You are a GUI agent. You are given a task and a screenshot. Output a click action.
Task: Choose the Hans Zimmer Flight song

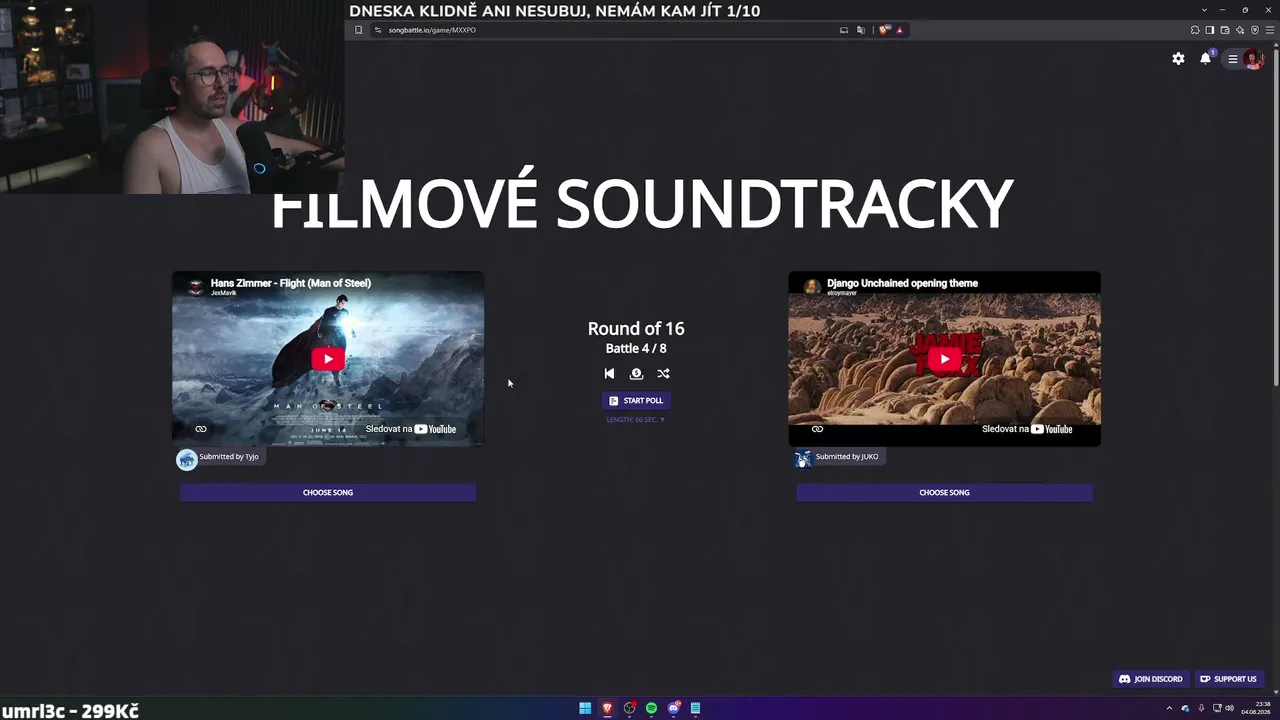[x=328, y=492]
